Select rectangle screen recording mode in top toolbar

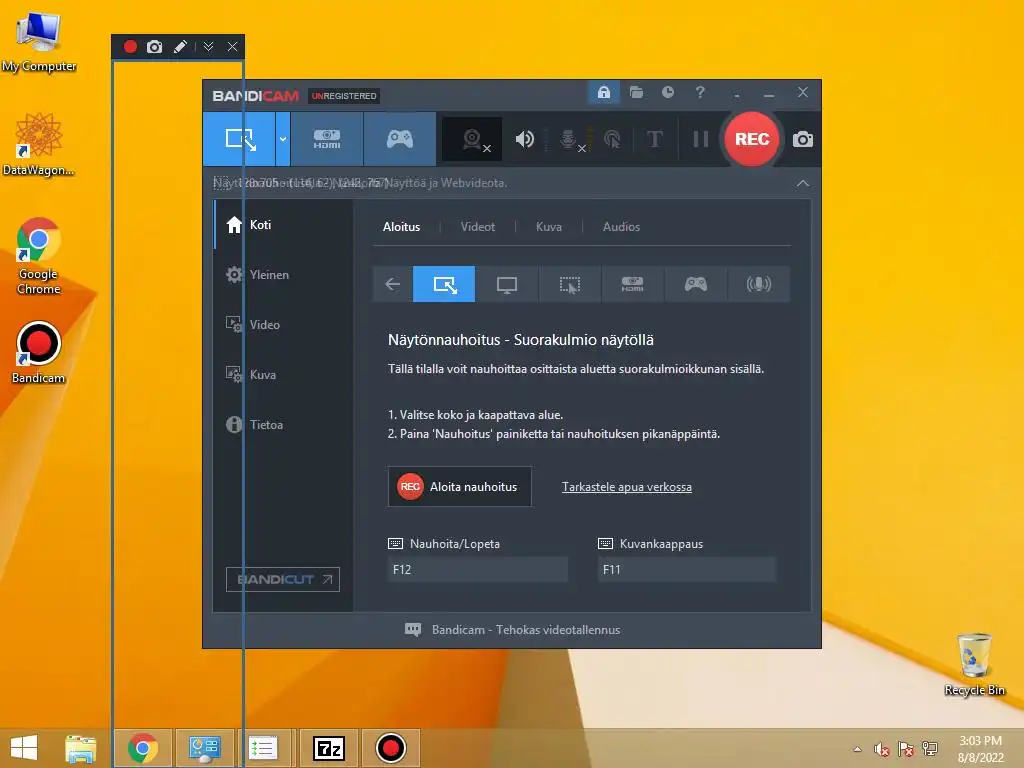[239, 139]
